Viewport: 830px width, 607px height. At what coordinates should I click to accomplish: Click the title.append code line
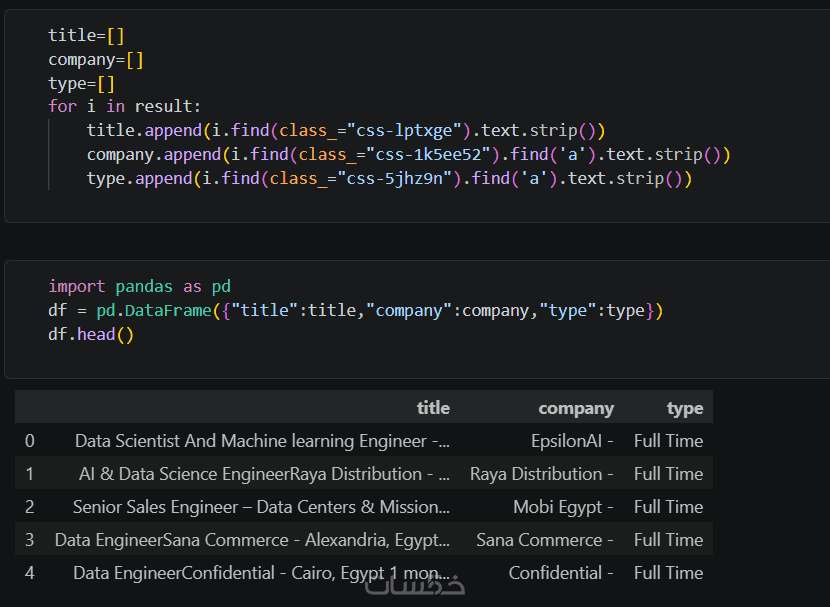point(346,130)
